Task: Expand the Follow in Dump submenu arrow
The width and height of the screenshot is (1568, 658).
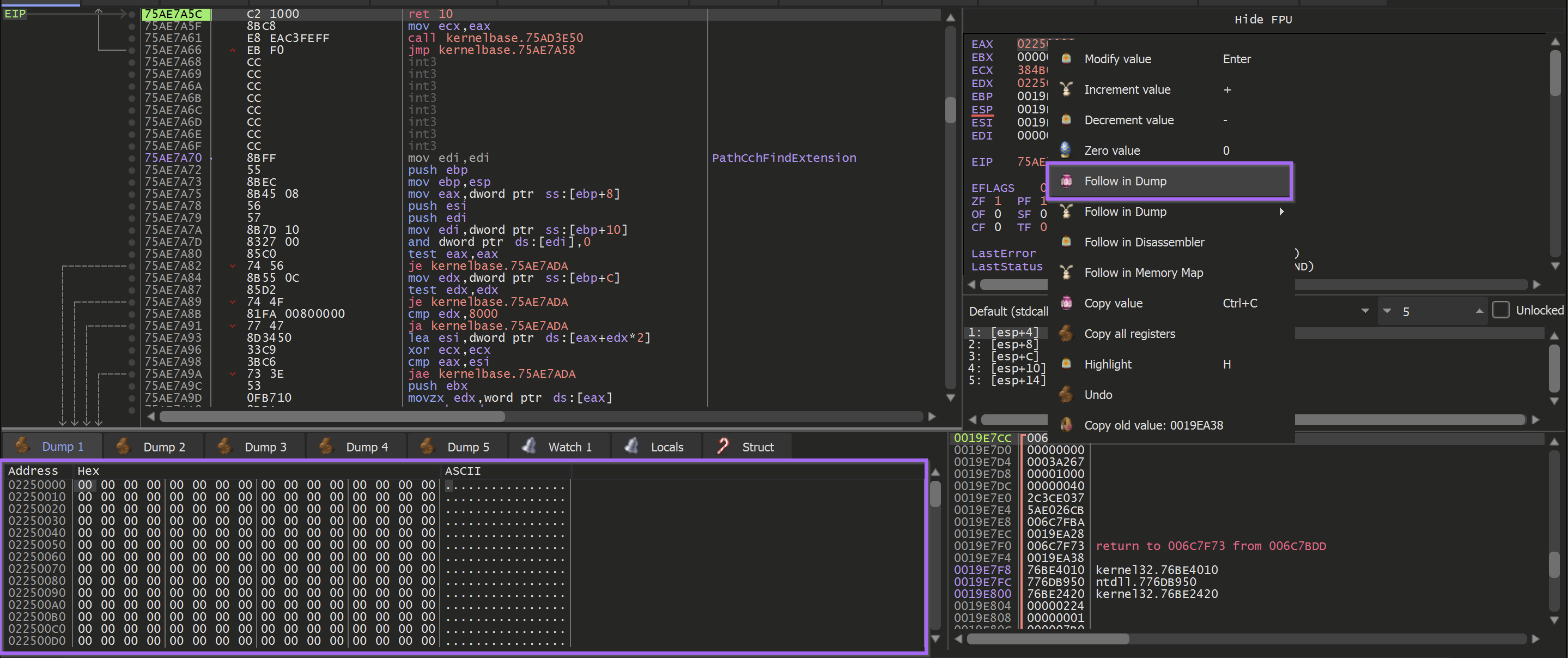Action: [x=1281, y=212]
